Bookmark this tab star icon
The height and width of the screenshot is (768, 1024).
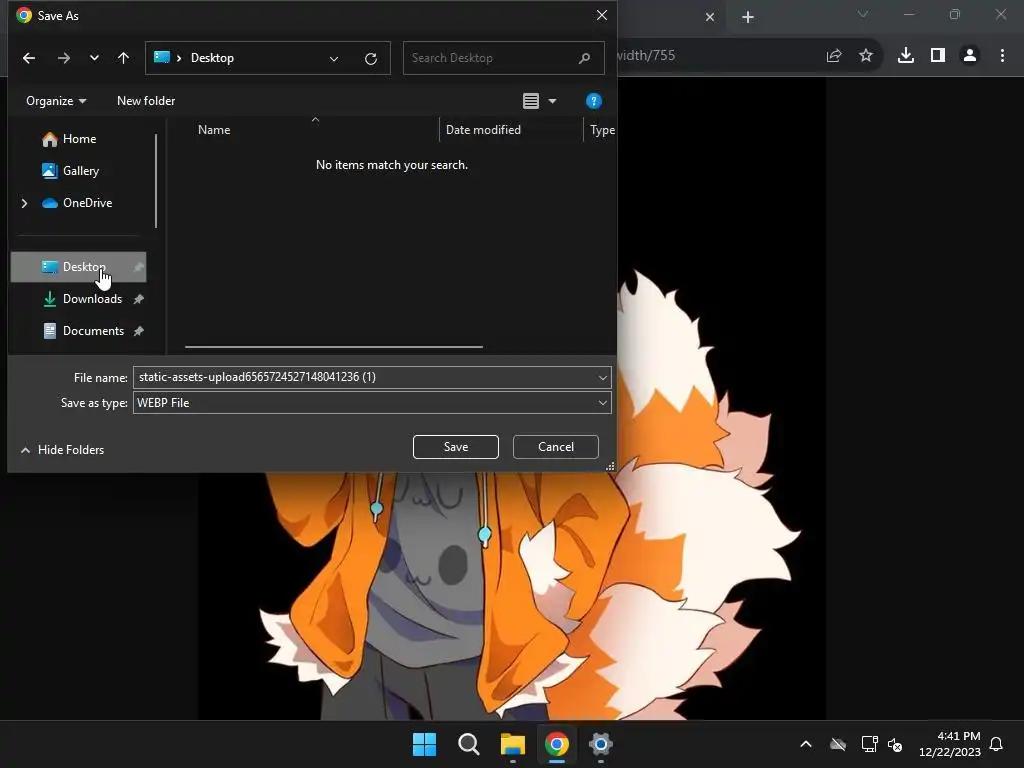866,56
